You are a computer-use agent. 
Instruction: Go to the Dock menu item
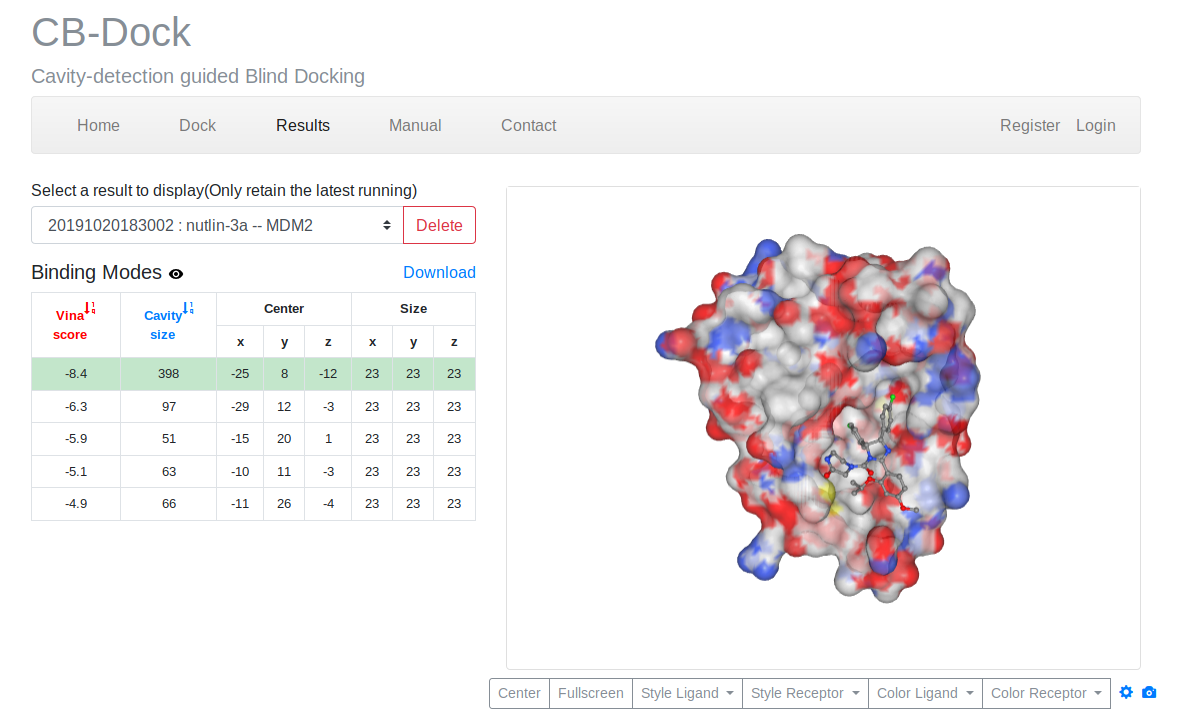(x=197, y=125)
